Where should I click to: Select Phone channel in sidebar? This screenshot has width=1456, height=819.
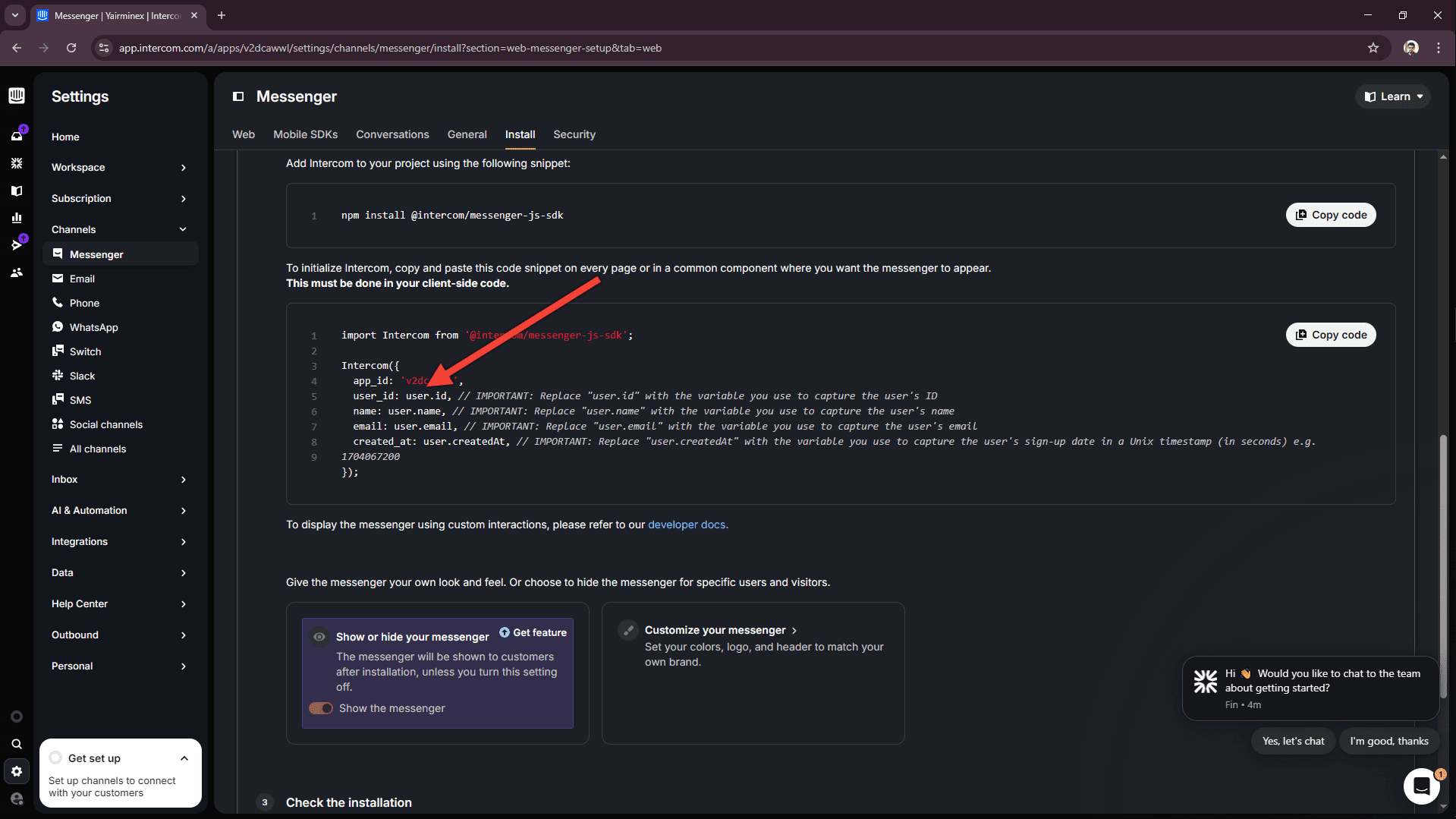(x=121, y=303)
